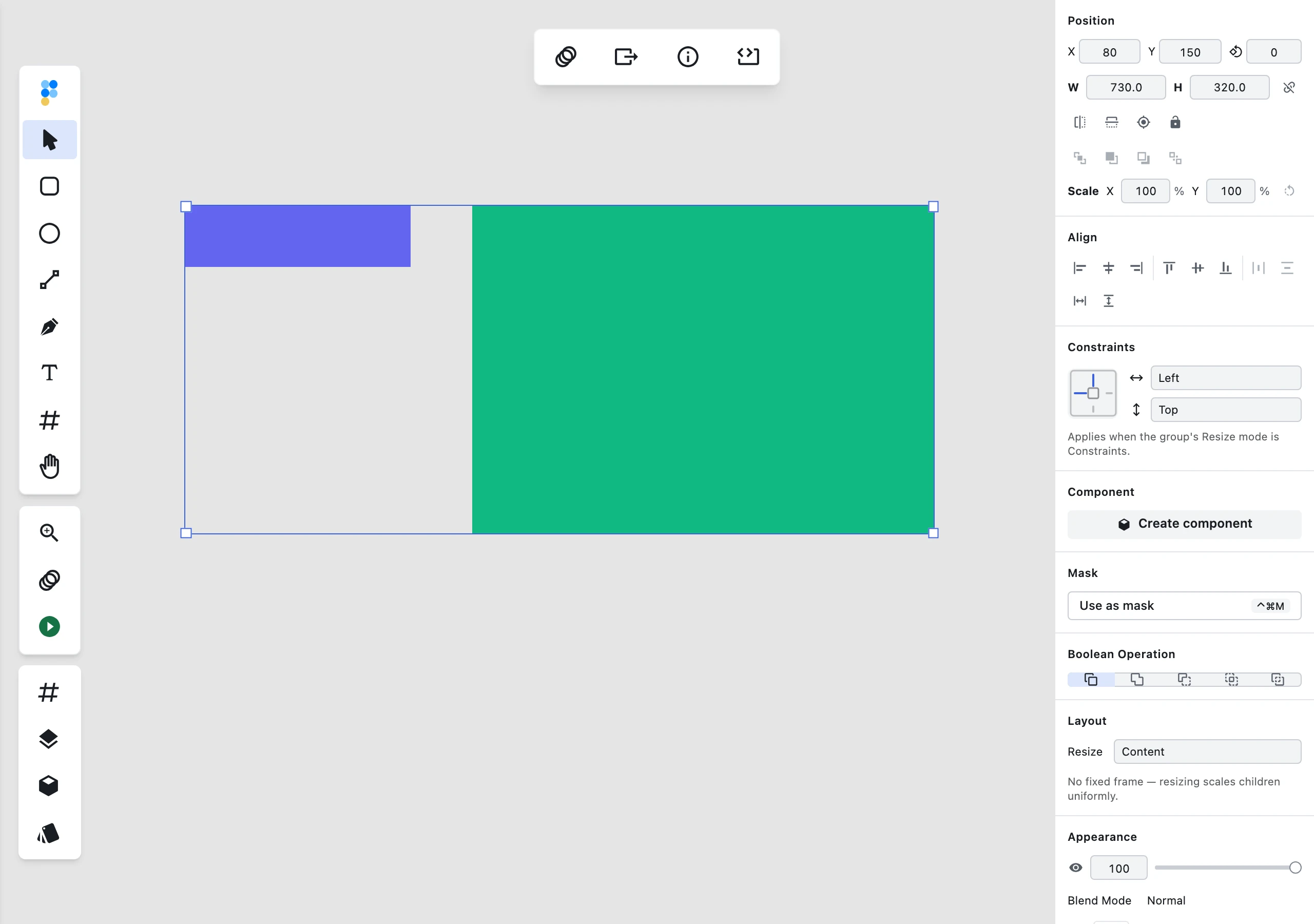Select the Subtract boolean operation (third icon)

coord(1185,680)
